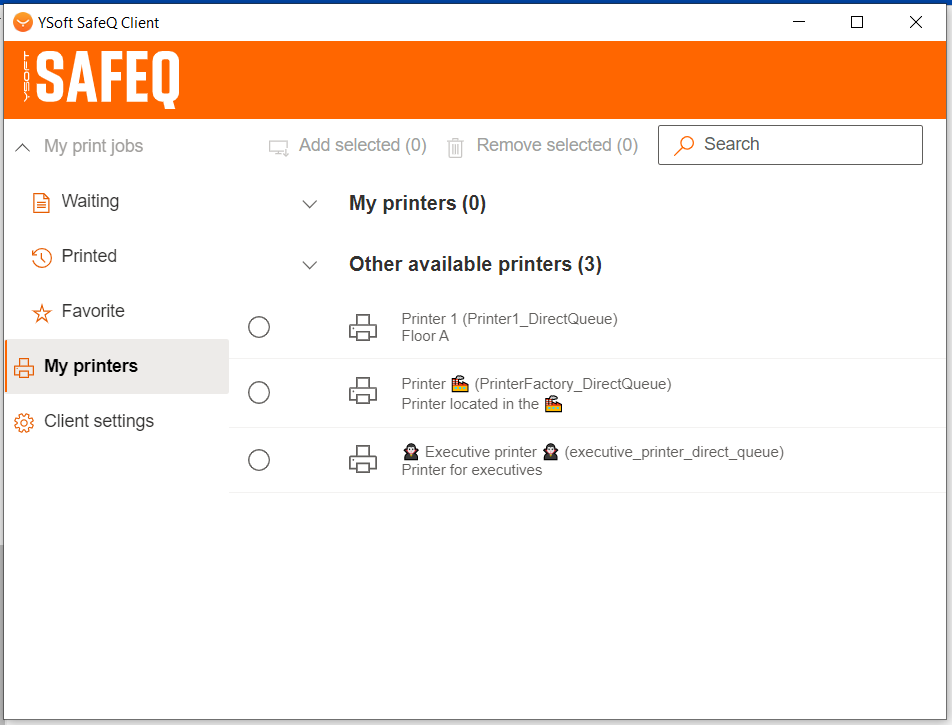Click the Executive printer's printer icon
This screenshot has width=952, height=725.
(x=363, y=460)
